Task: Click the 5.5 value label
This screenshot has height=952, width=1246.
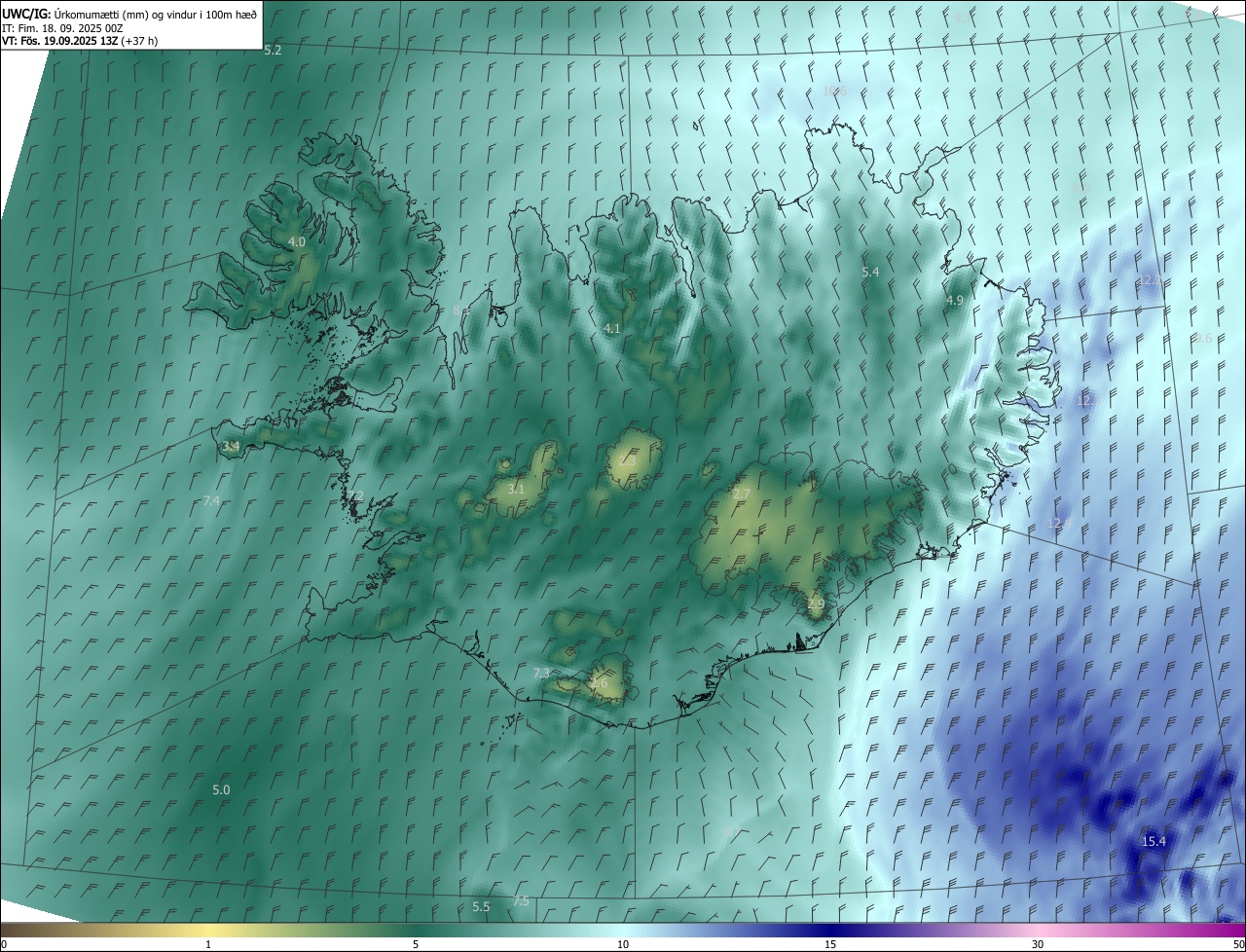Action: [481, 906]
